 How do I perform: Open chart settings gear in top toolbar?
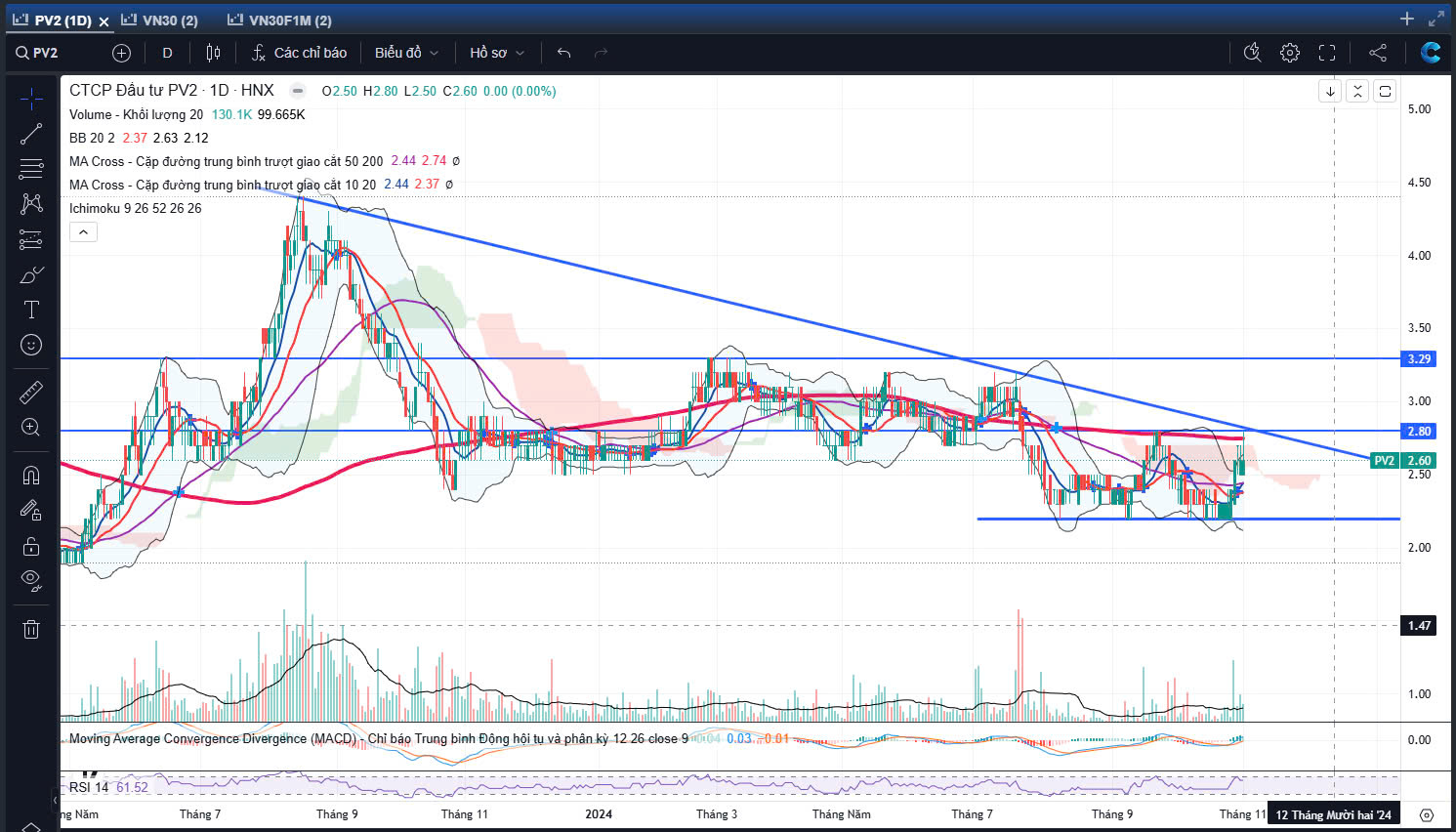pos(1290,53)
